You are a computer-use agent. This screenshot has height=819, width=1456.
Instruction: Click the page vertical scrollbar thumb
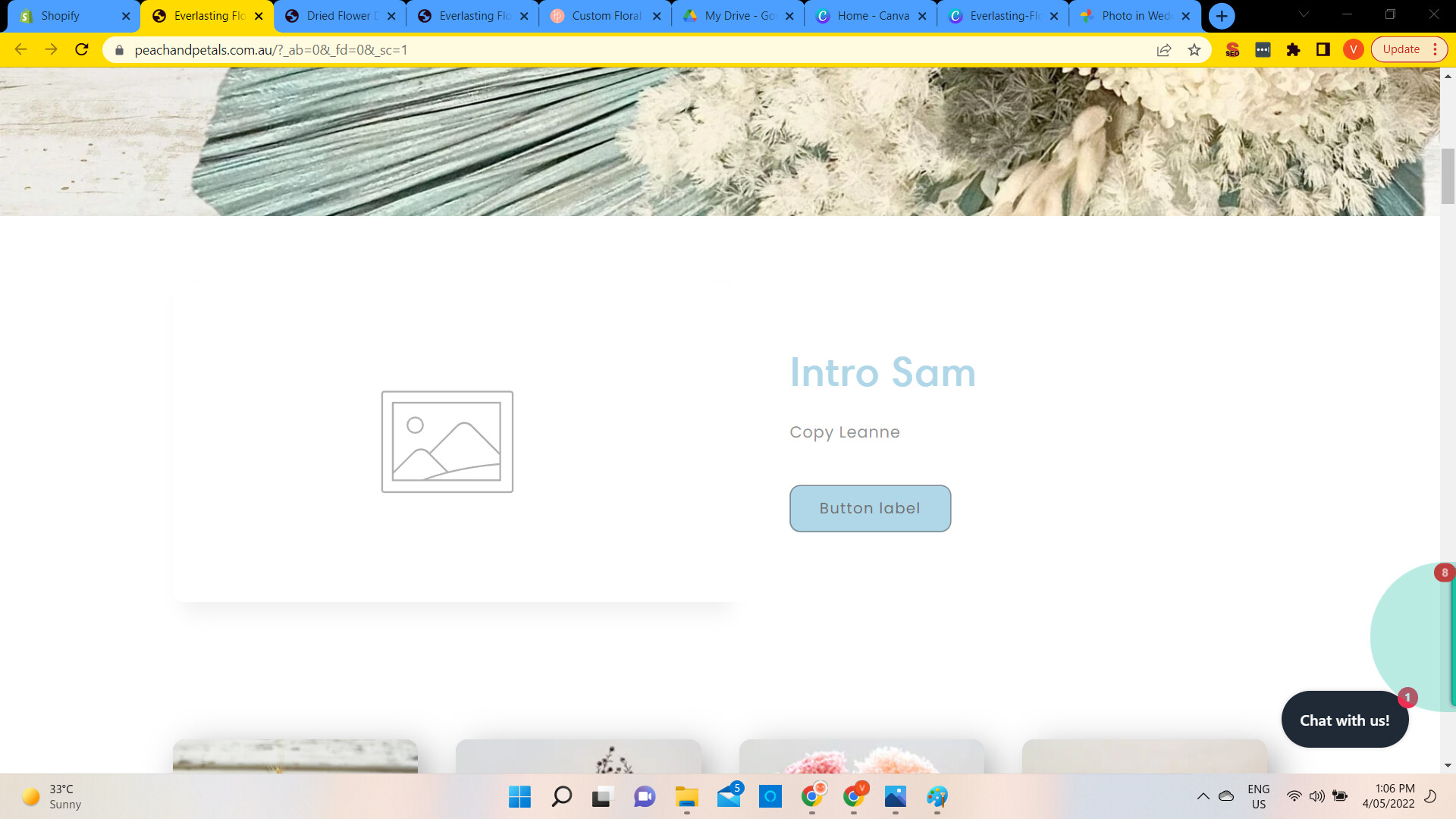tap(1448, 176)
